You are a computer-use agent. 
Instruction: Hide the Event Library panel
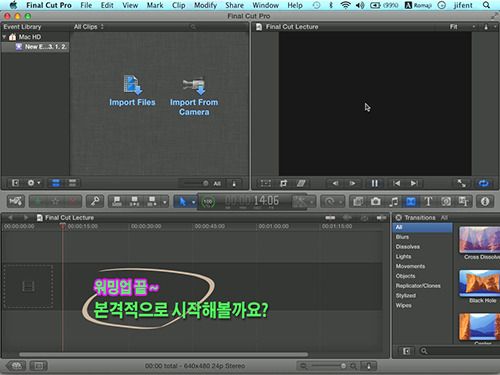pos(15,183)
